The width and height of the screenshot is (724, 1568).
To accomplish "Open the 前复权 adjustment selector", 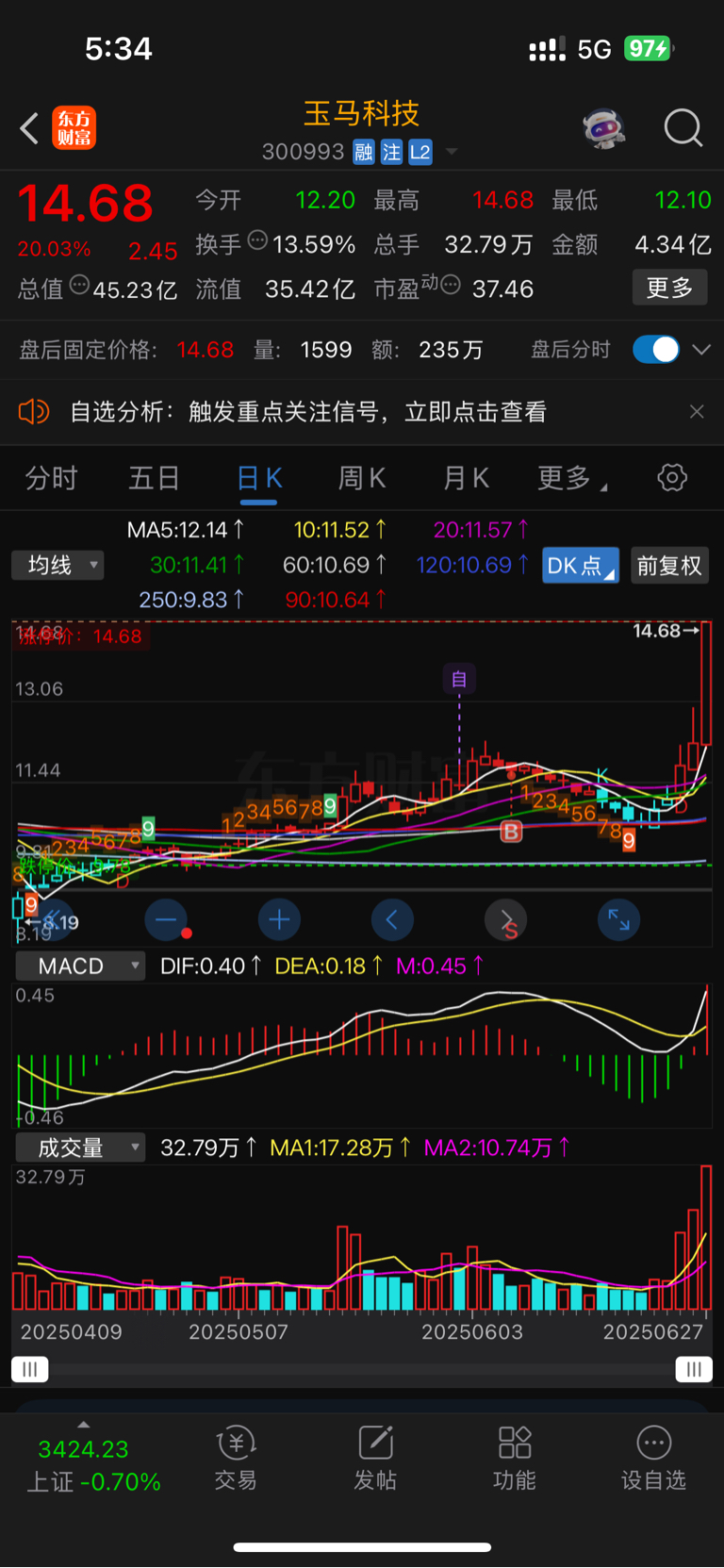I will point(669,565).
